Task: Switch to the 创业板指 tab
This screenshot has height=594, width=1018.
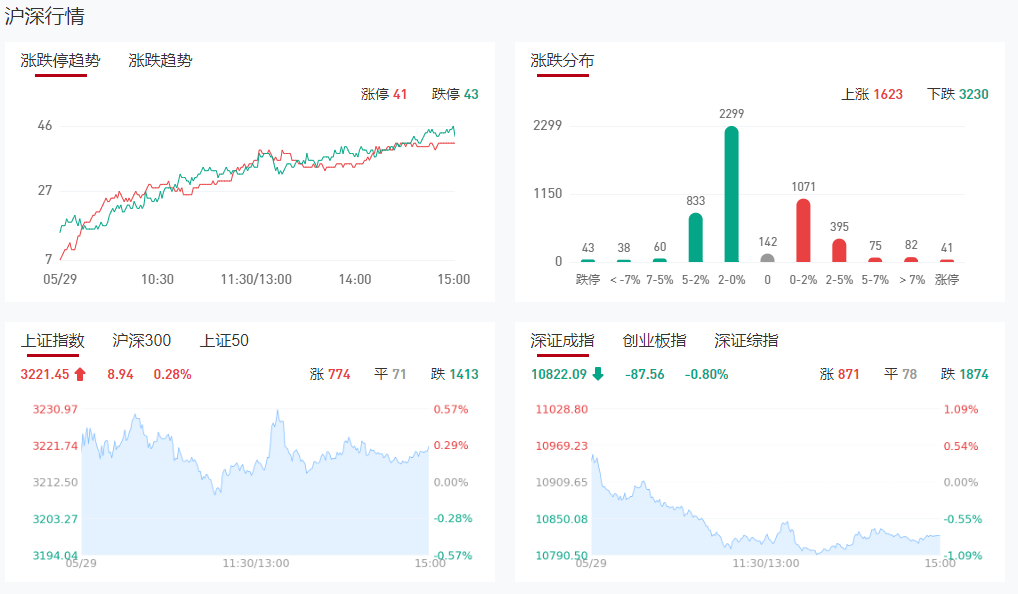Action: pos(654,340)
